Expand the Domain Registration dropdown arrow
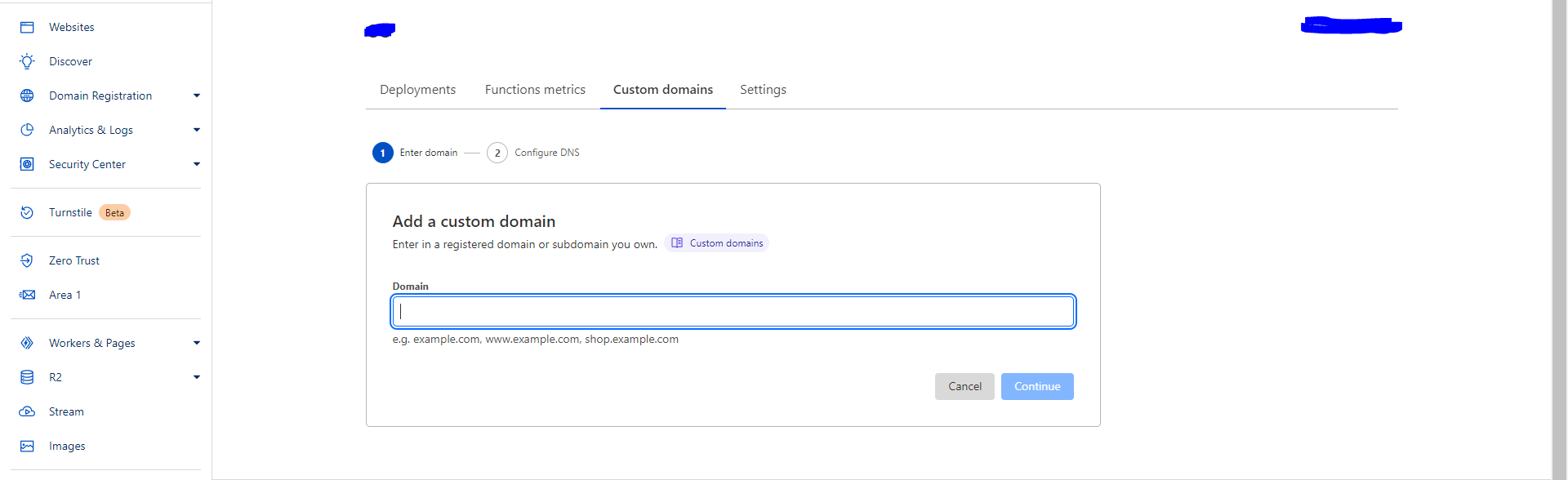This screenshot has width=1568, height=480. tap(196, 96)
